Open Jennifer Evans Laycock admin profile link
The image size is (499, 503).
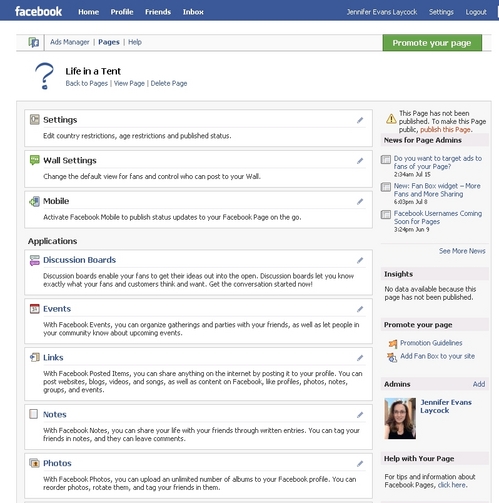[446, 406]
